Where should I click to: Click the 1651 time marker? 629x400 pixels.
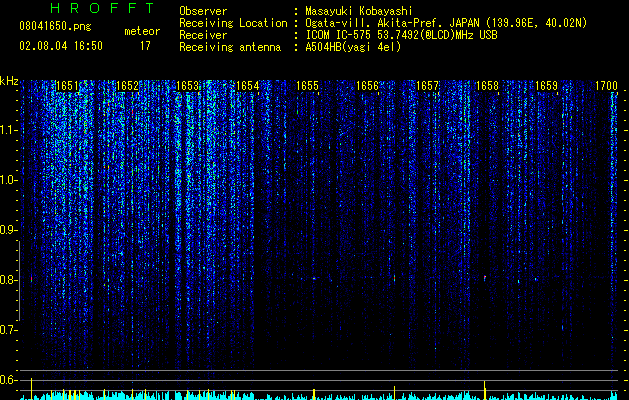(x=67, y=86)
